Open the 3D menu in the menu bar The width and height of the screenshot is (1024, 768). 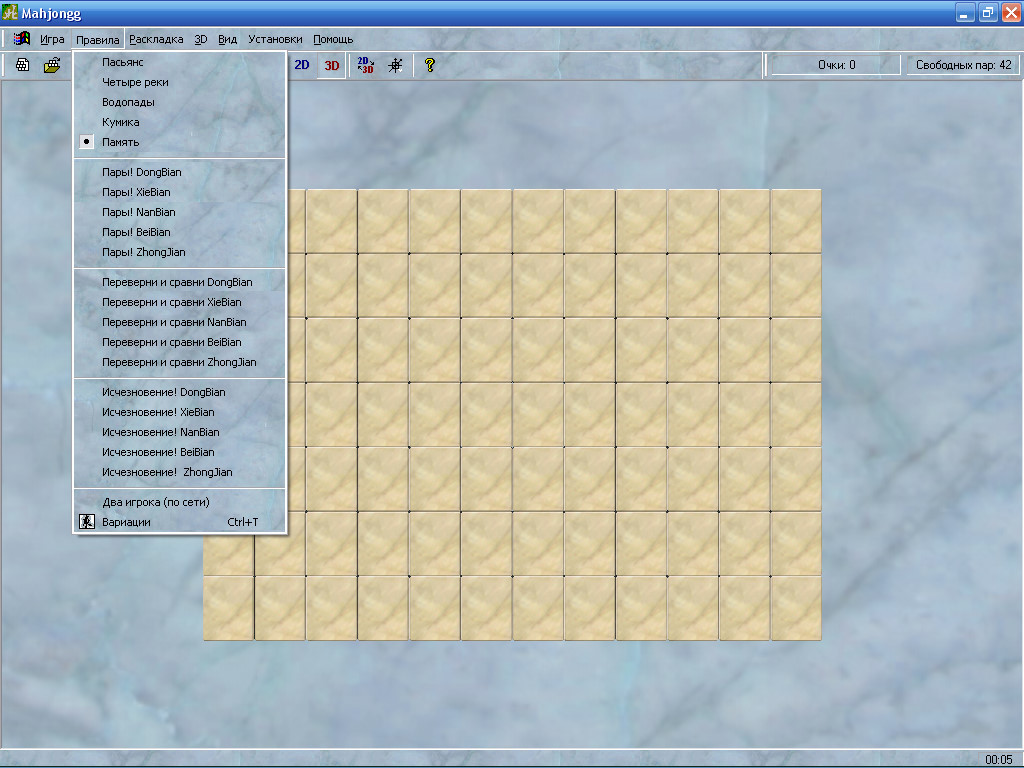point(200,39)
